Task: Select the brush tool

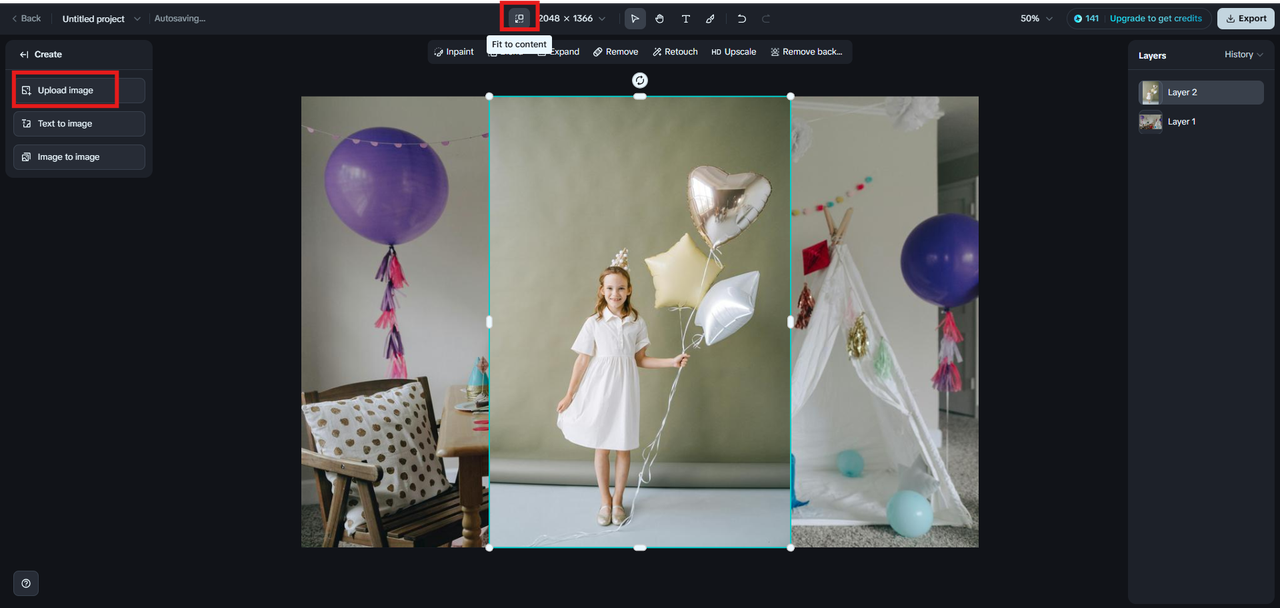Action: pyautogui.click(x=710, y=18)
